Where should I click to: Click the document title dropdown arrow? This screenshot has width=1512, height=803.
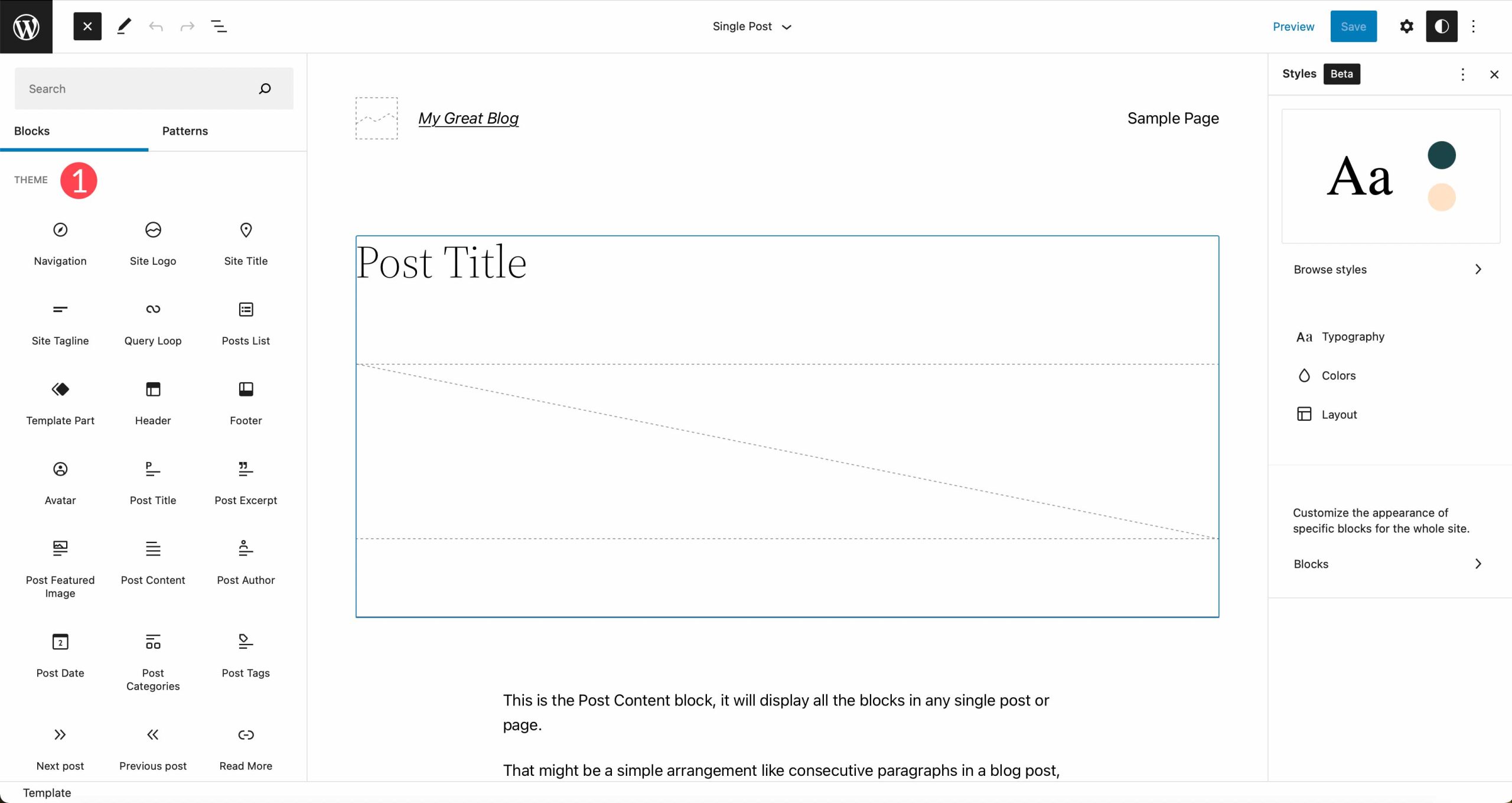tap(788, 27)
